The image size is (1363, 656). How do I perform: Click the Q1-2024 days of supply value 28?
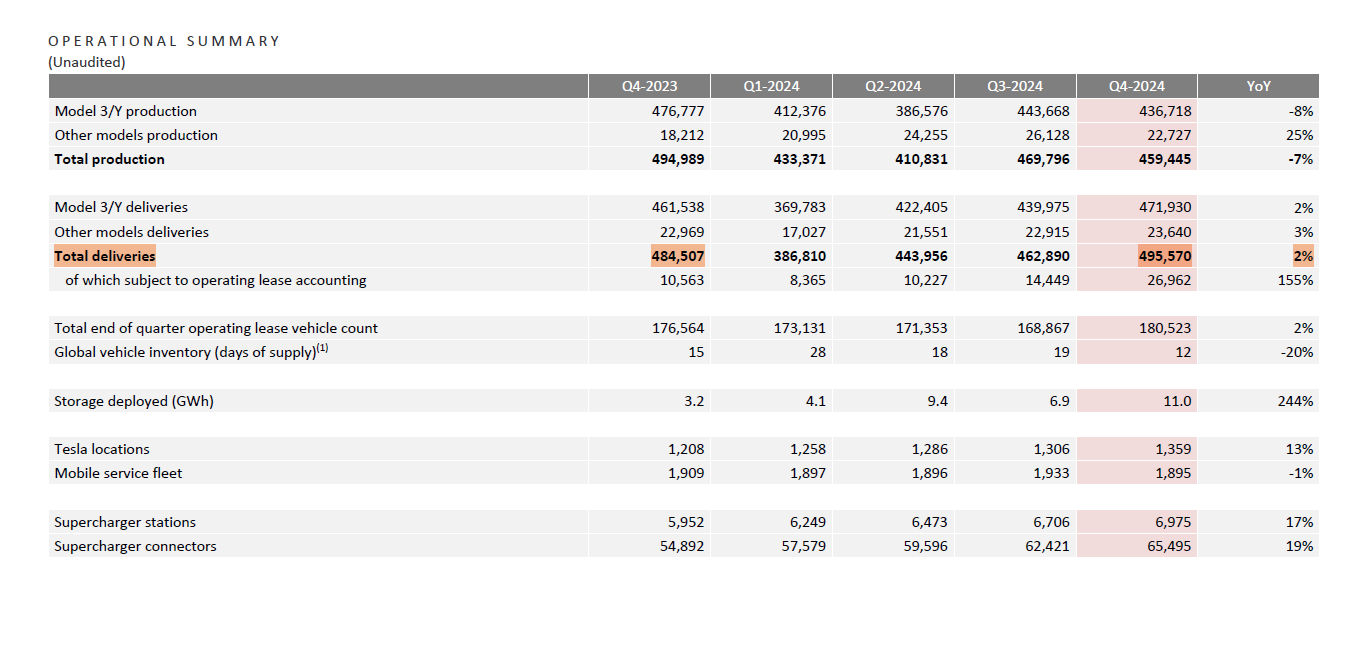pyautogui.click(x=818, y=352)
